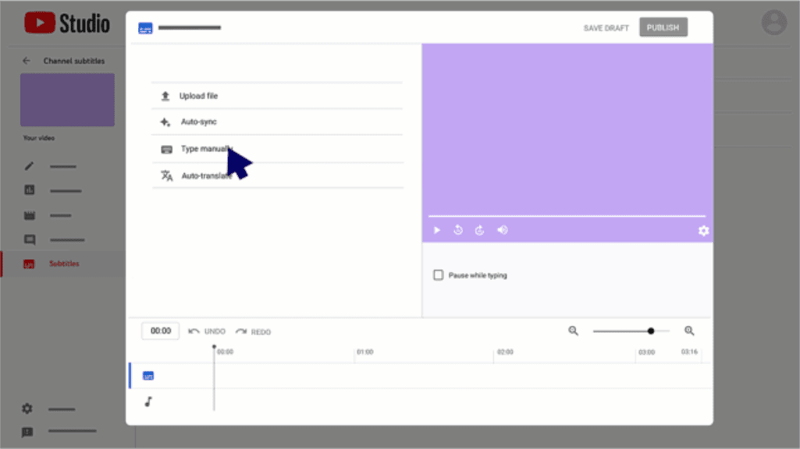The image size is (800, 449).
Task: Click the UNDO button
Action: [207, 331]
